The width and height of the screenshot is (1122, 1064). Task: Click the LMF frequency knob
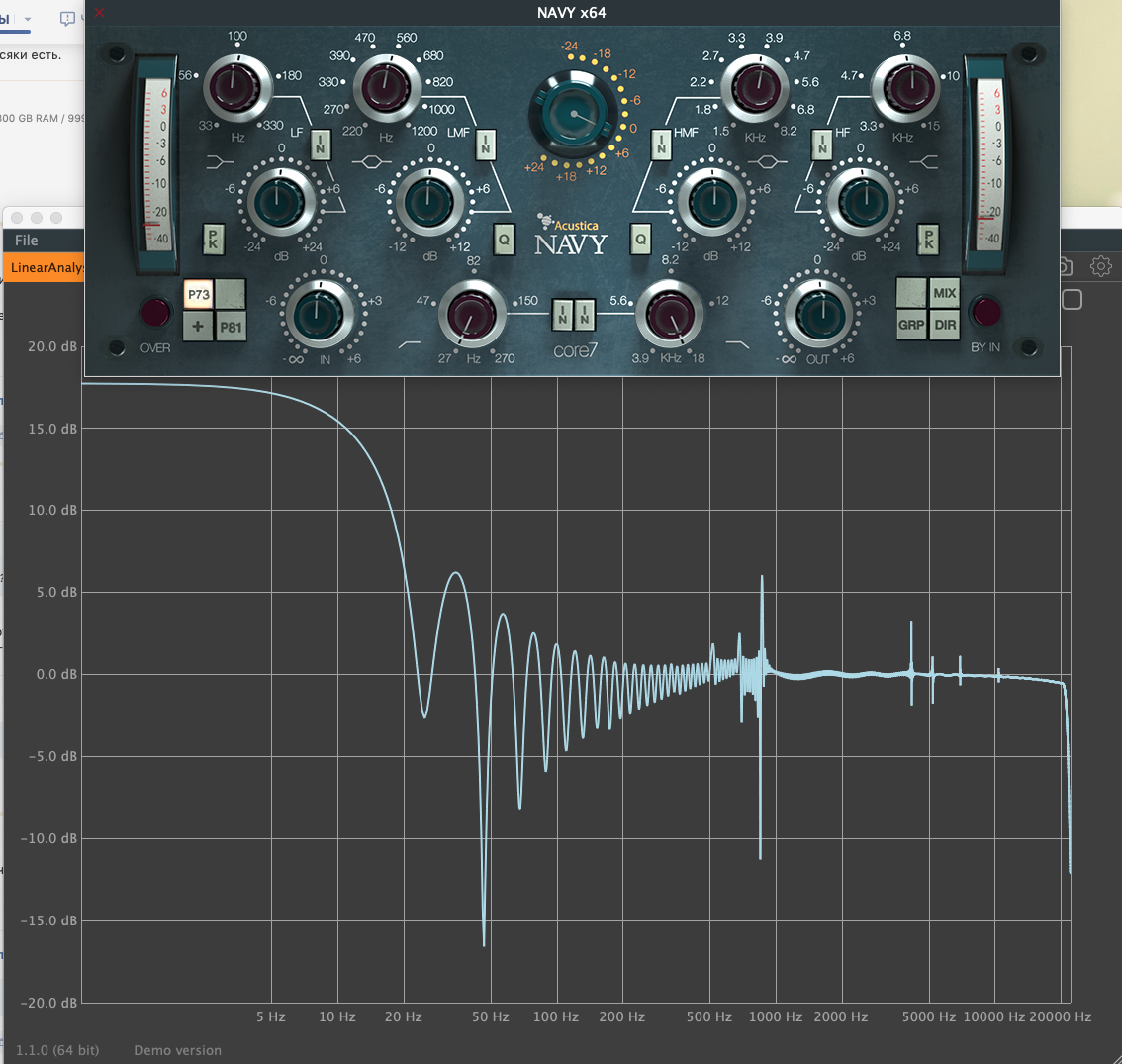tap(387, 87)
